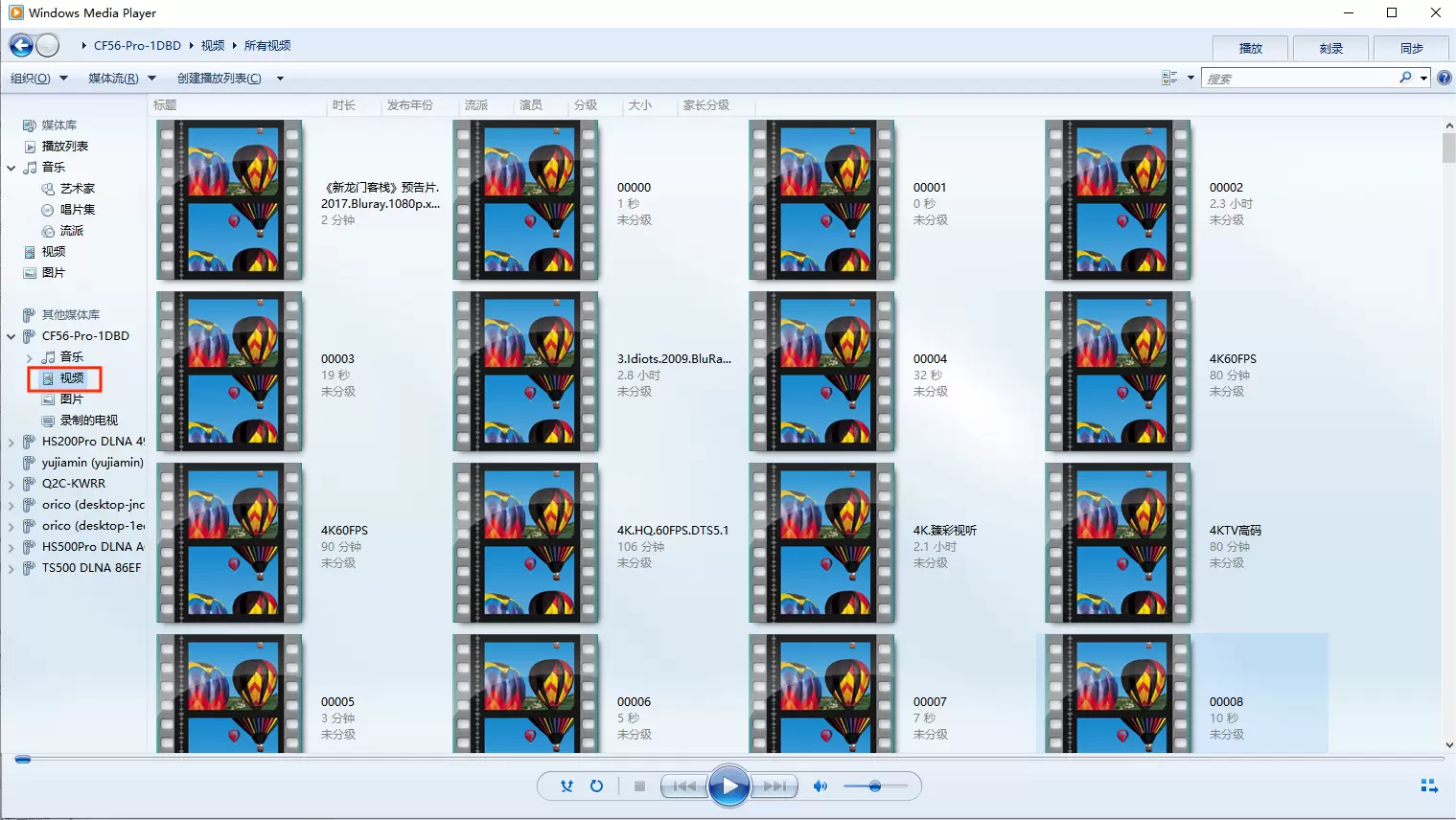Image resolution: width=1456 pixels, height=820 pixels.
Task: Toggle shuffle mode on
Action: (x=566, y=786)
